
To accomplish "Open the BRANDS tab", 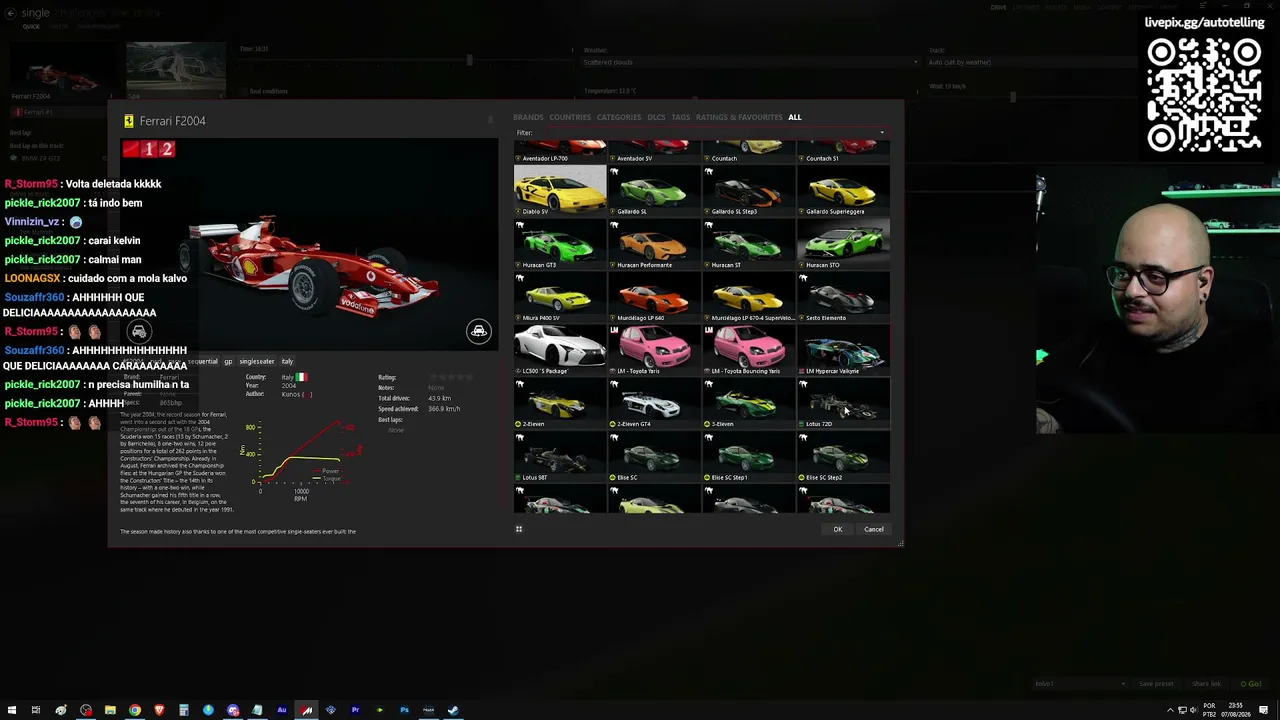I will [528, 117].
